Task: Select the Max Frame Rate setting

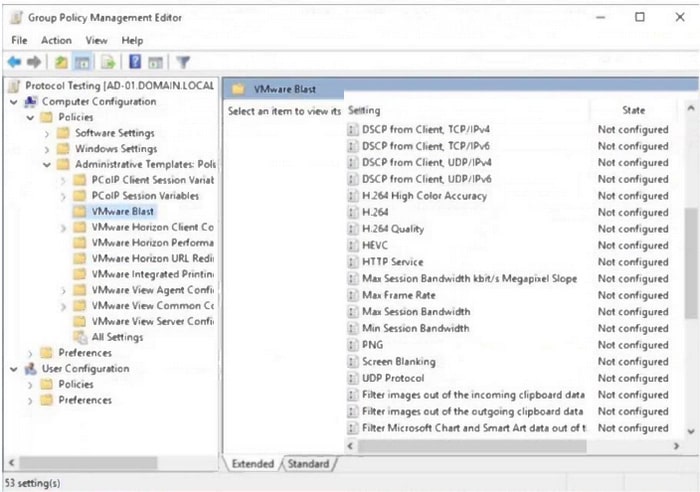Action: tap(397, 295)
